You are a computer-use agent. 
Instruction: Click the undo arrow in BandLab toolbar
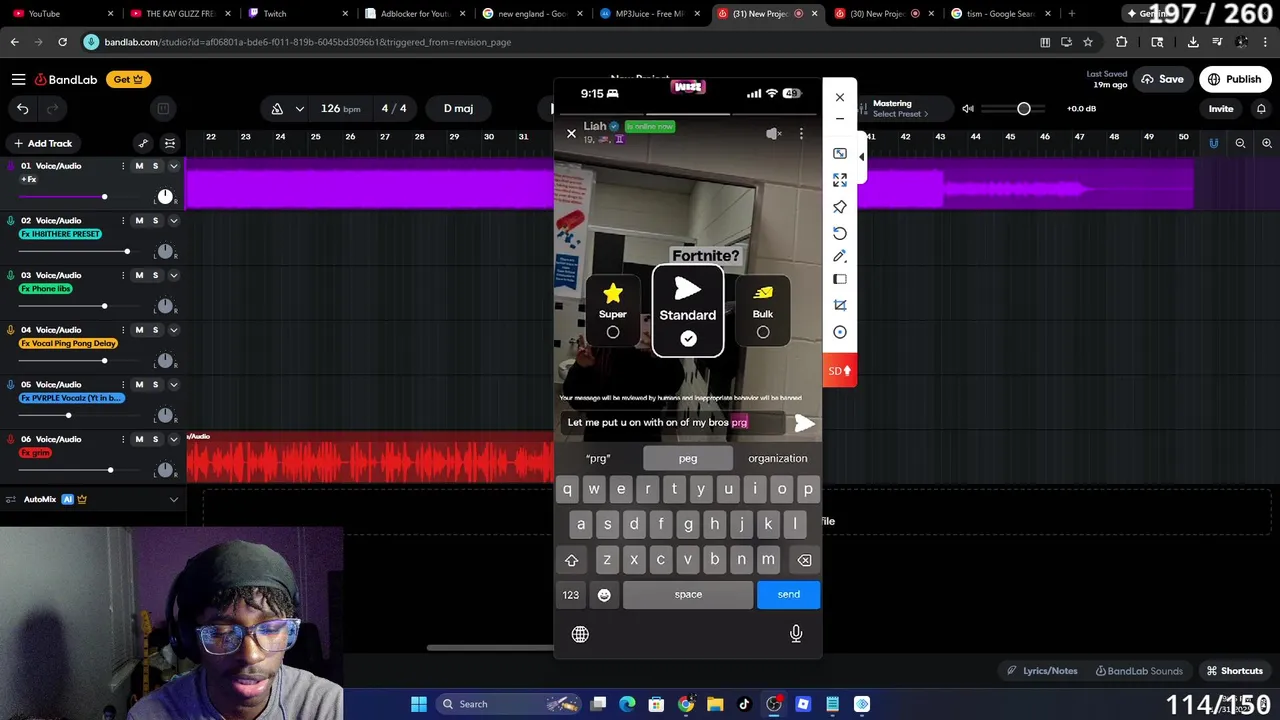coord(22,108)
